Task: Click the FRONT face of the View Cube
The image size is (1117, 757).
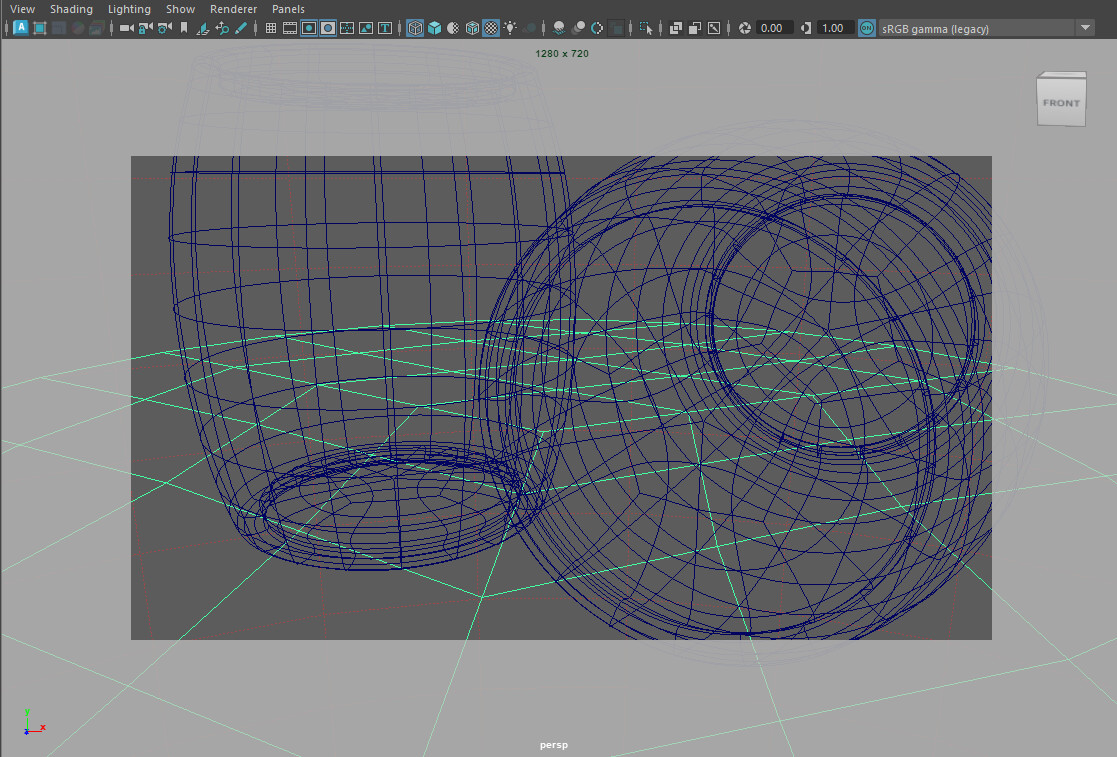Action: click(1060, 103)
